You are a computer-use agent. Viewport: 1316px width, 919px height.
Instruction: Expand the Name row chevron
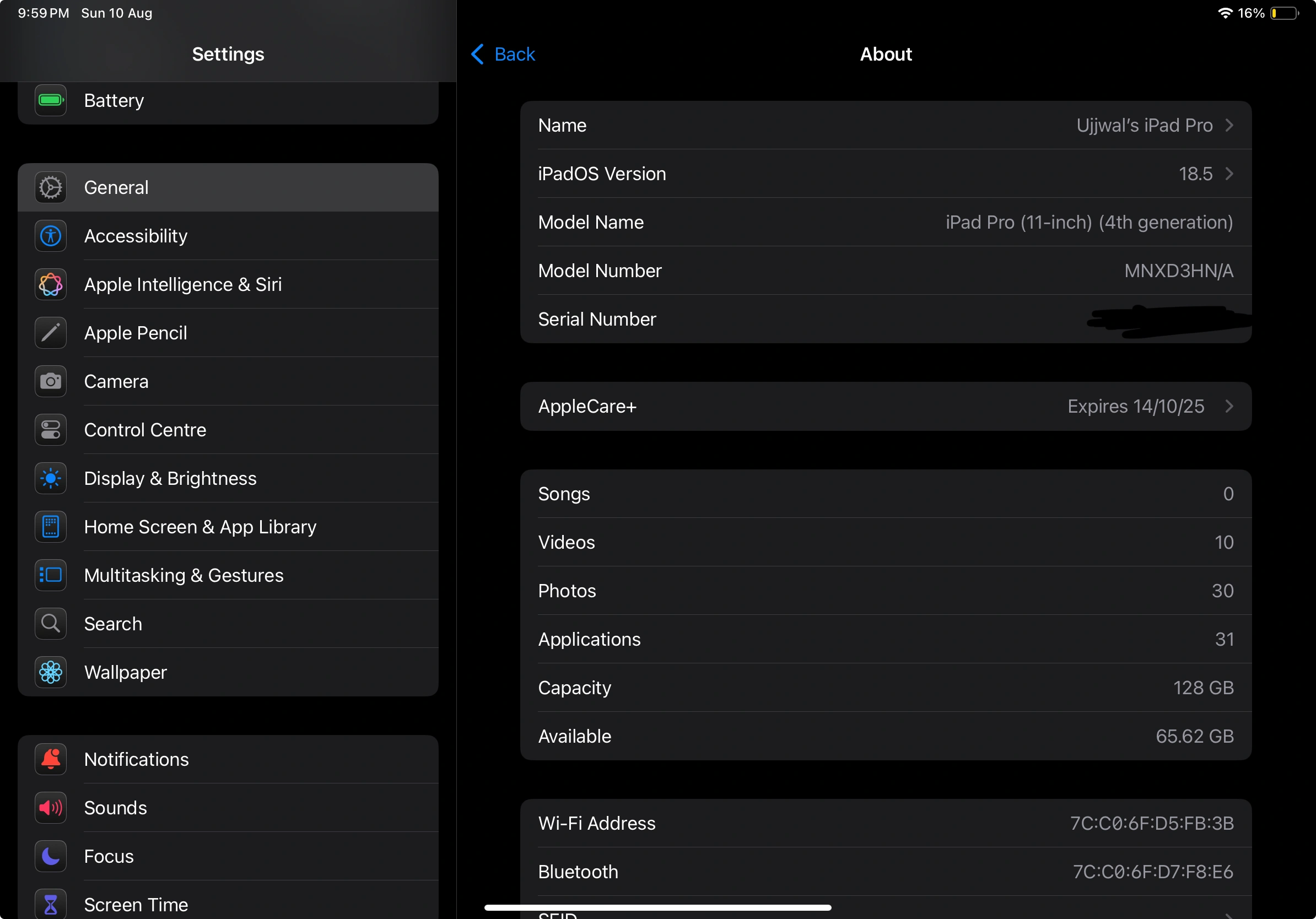point(1229,125)
